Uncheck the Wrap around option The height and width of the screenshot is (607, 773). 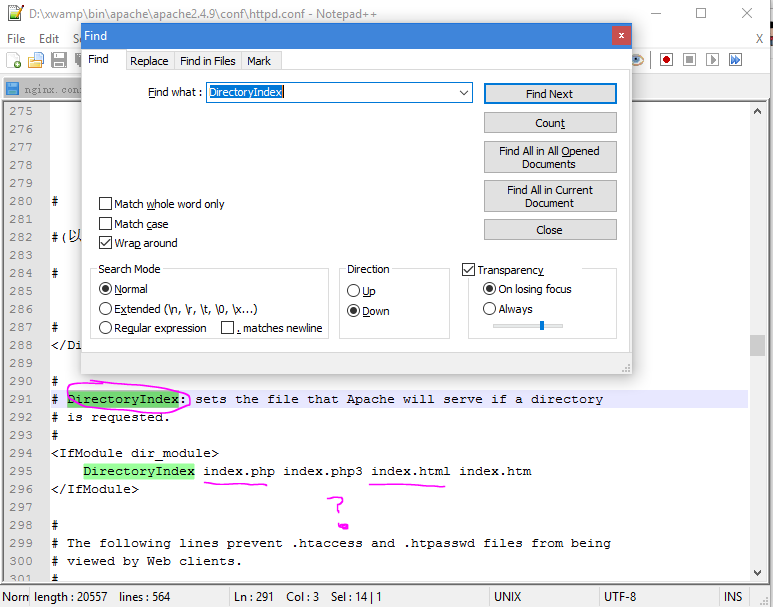tap(105, 243)
